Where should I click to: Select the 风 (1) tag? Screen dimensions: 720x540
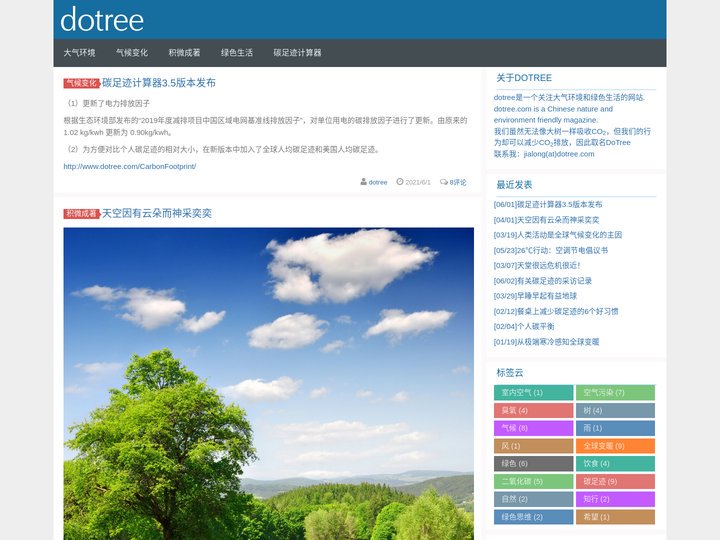534,446
